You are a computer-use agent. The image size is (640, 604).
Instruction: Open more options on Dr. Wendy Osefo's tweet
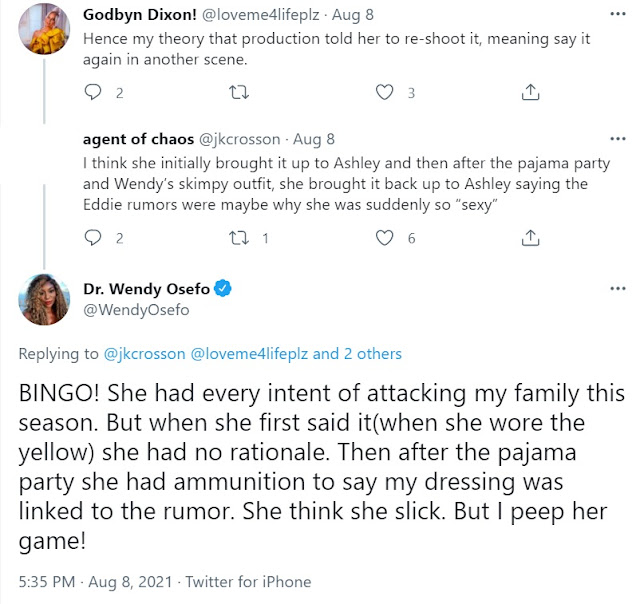click(616, 288)
